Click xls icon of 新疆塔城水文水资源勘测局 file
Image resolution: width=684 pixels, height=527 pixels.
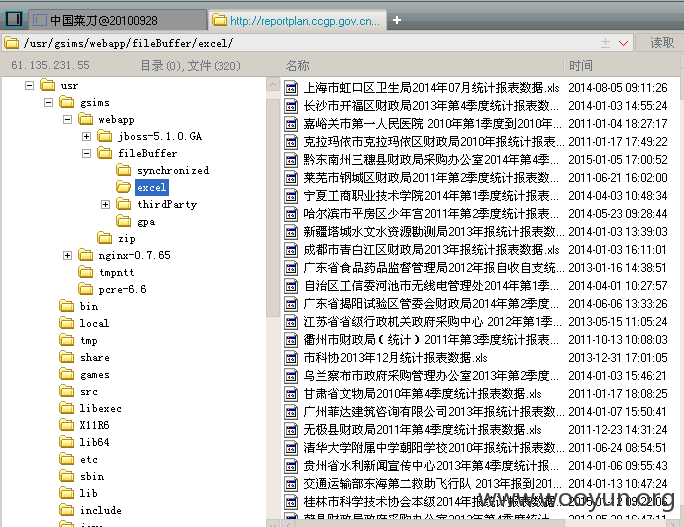291,232
